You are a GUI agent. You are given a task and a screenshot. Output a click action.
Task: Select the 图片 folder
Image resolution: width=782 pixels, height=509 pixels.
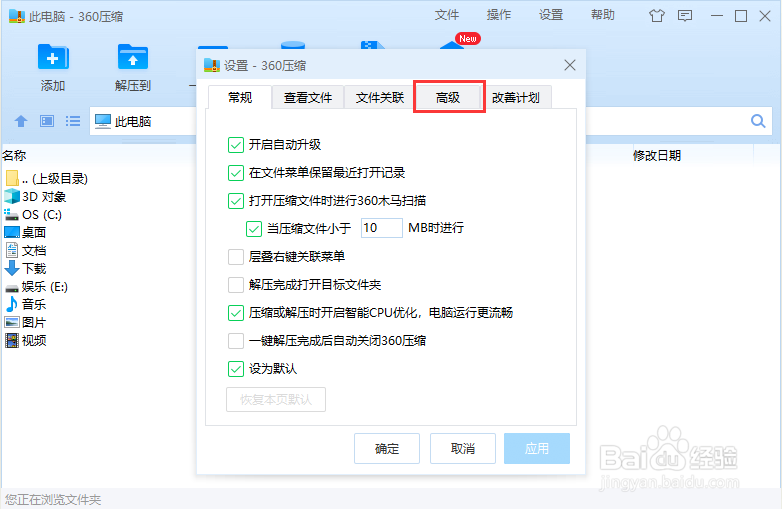(25, 322)
